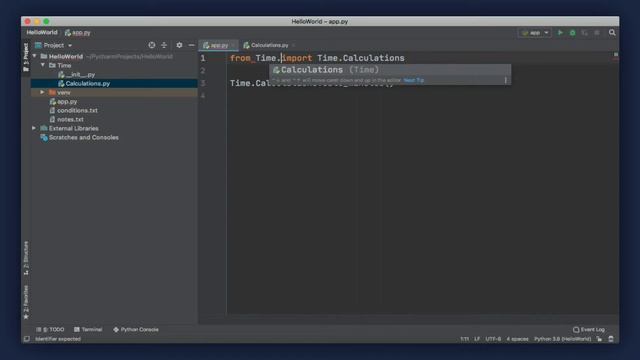
Task: Open Search Everywhere with the magnifier icon
Action: tap(612, 33)
